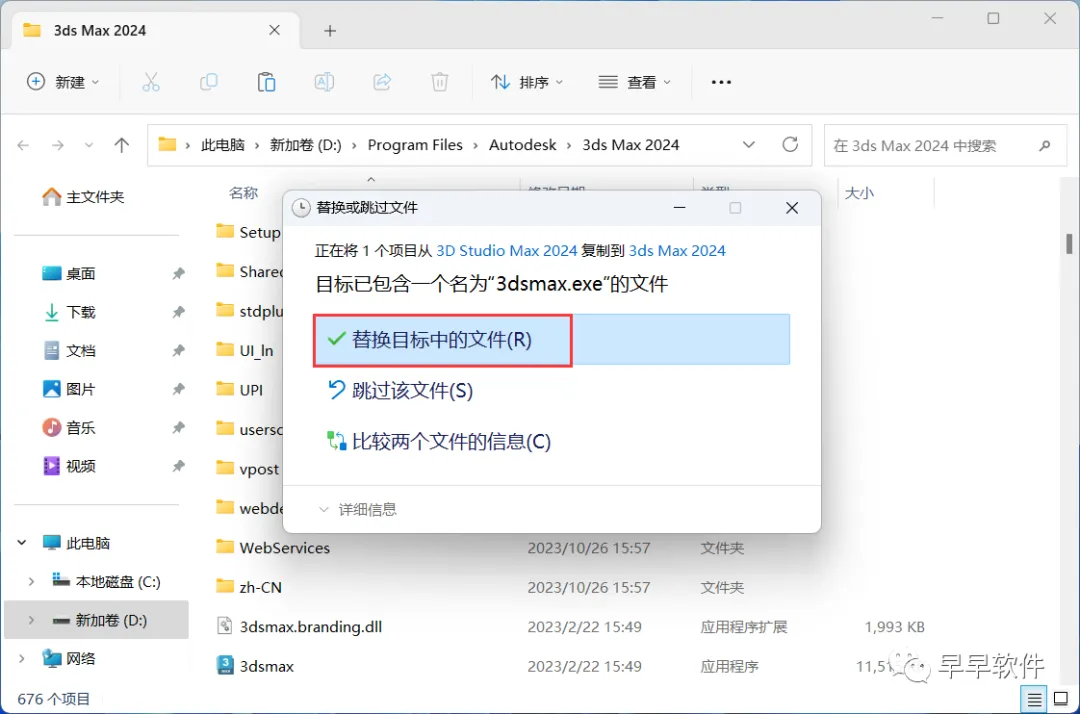Expand Local Disk (C:) tree node

31,582
